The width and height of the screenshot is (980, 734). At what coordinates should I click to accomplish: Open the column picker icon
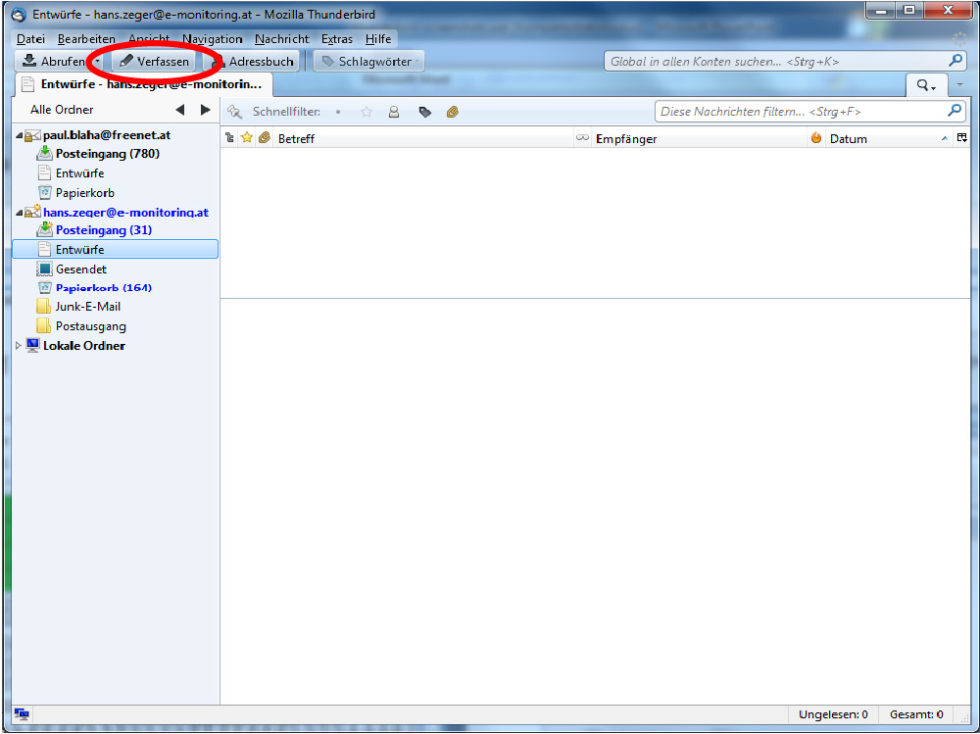(962, 138)
